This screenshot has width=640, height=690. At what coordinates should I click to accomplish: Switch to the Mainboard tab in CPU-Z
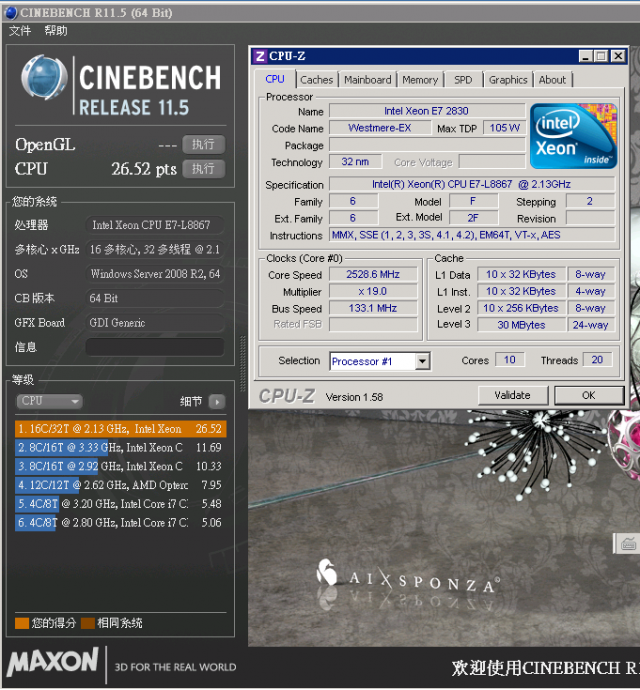click(368, 80)
